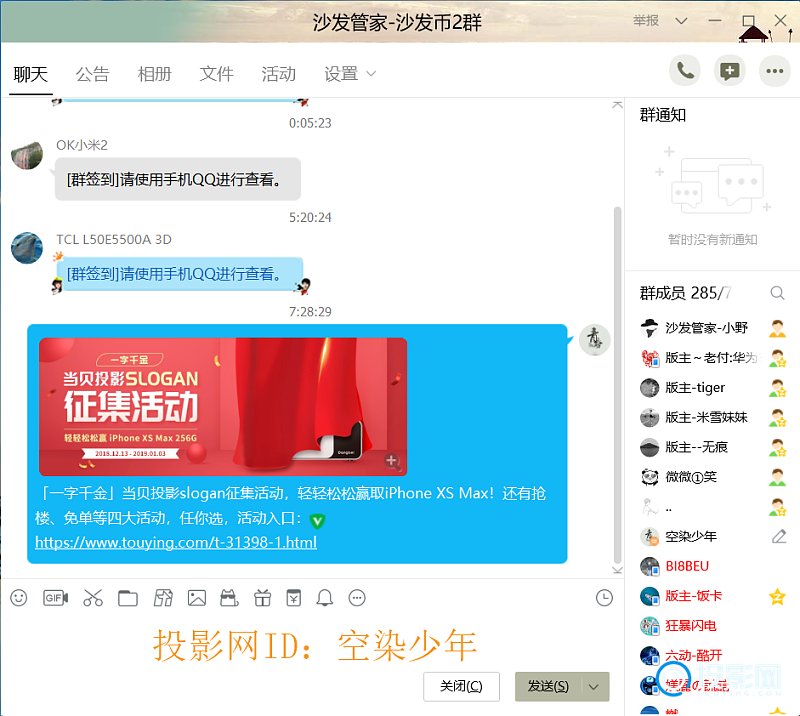Click the 群成员 285 heading
Screen dimensions: 800x716
click(x=685, y=293)
